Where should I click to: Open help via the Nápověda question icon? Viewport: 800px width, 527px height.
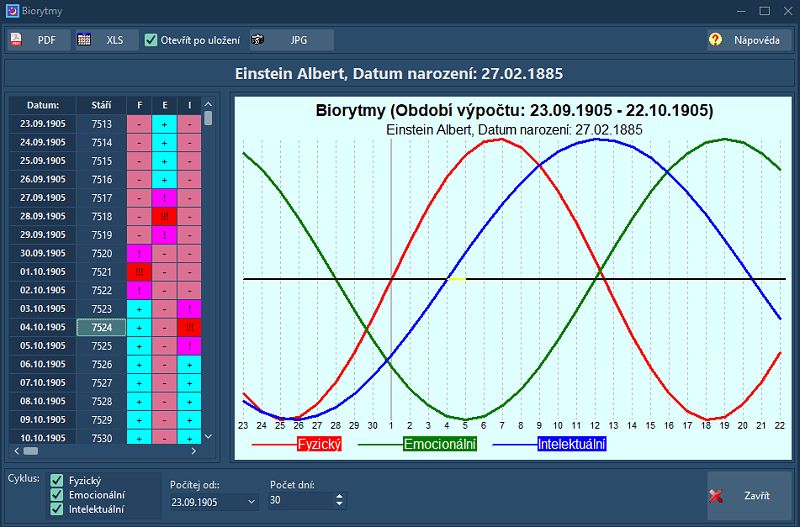715,40
